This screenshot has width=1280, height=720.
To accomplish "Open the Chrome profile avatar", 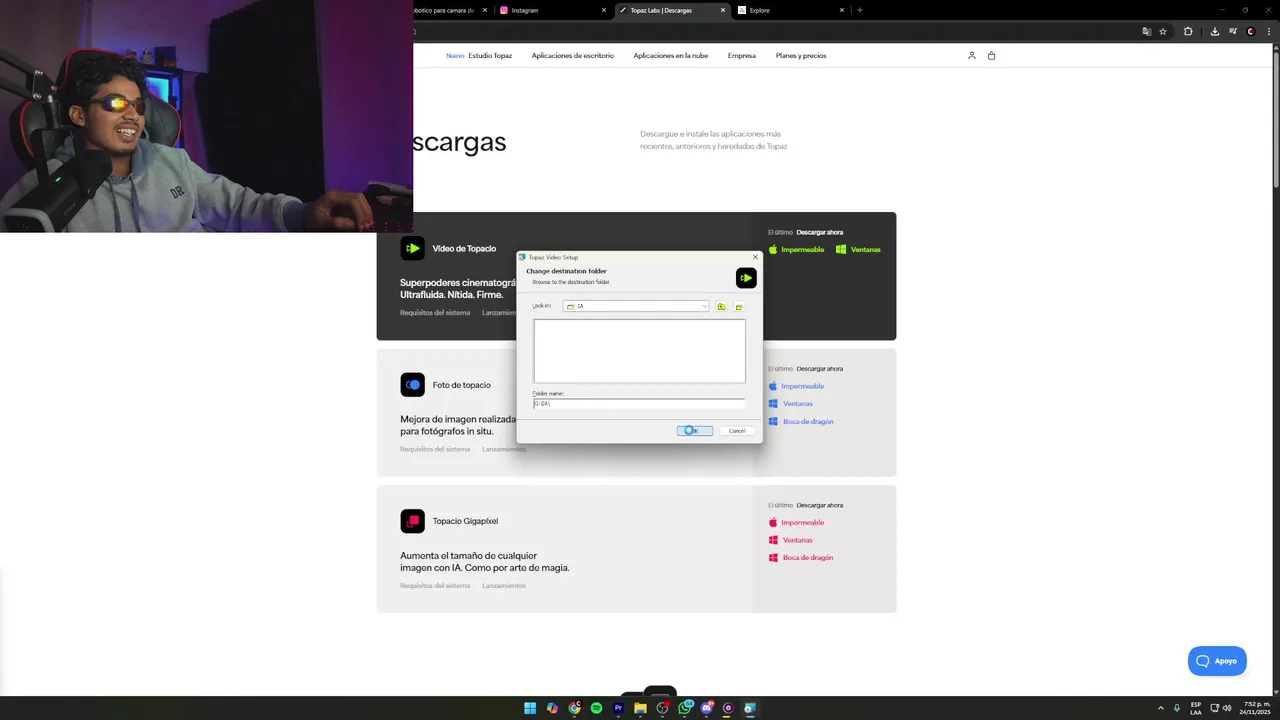I will click(x=1251, y=31).
